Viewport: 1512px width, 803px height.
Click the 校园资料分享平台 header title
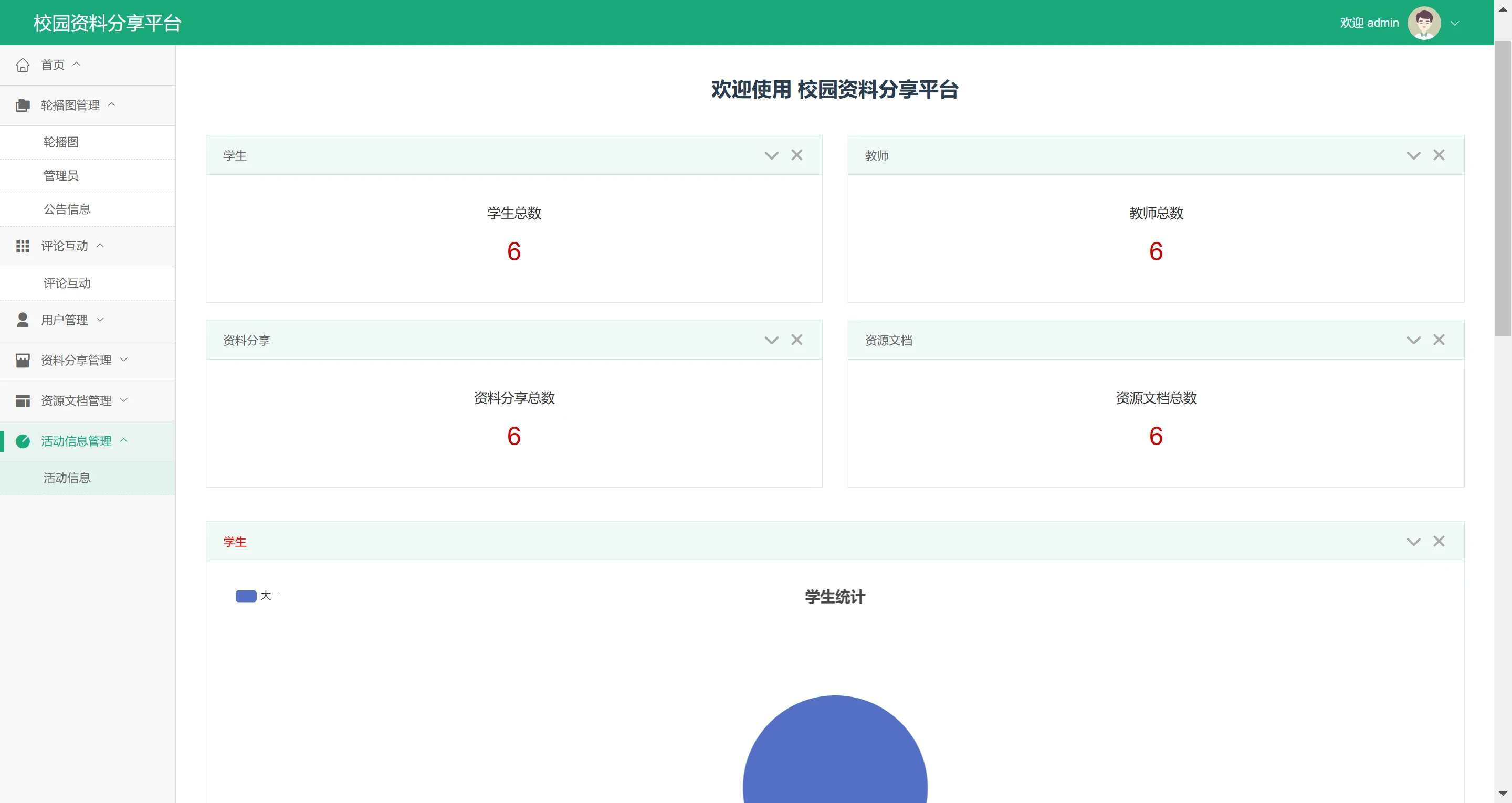pos(108,24)
